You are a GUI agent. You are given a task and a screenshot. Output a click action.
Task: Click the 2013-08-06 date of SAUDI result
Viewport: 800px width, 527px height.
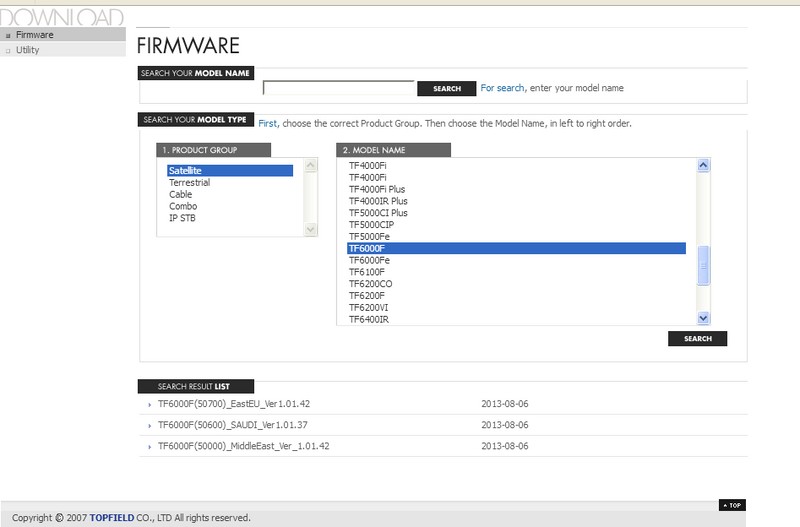click(x=505, y=425)
